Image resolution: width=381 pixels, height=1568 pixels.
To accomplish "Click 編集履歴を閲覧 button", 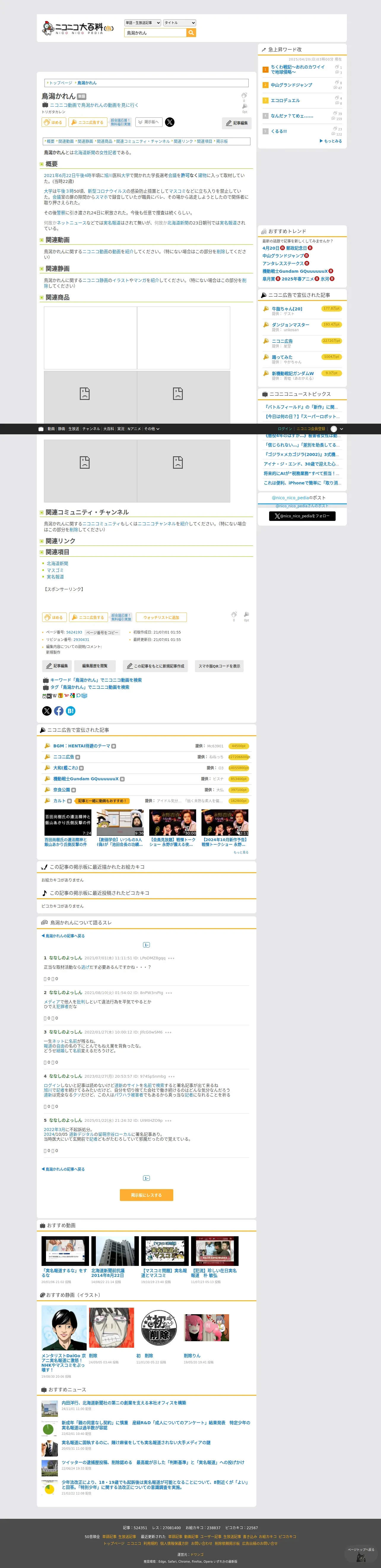I will 94,666.
